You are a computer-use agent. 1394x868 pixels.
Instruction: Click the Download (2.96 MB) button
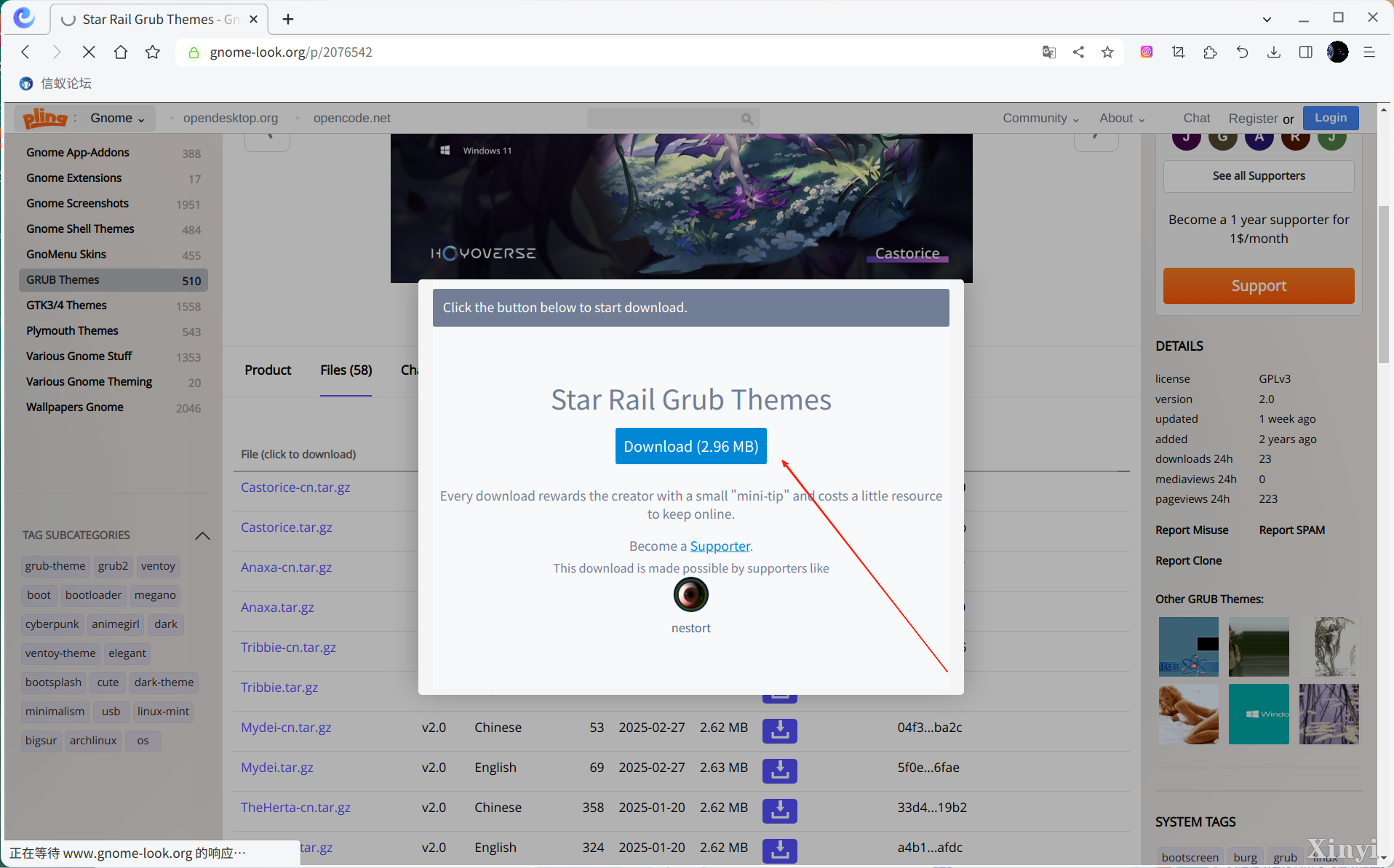(x=690, y=446)
